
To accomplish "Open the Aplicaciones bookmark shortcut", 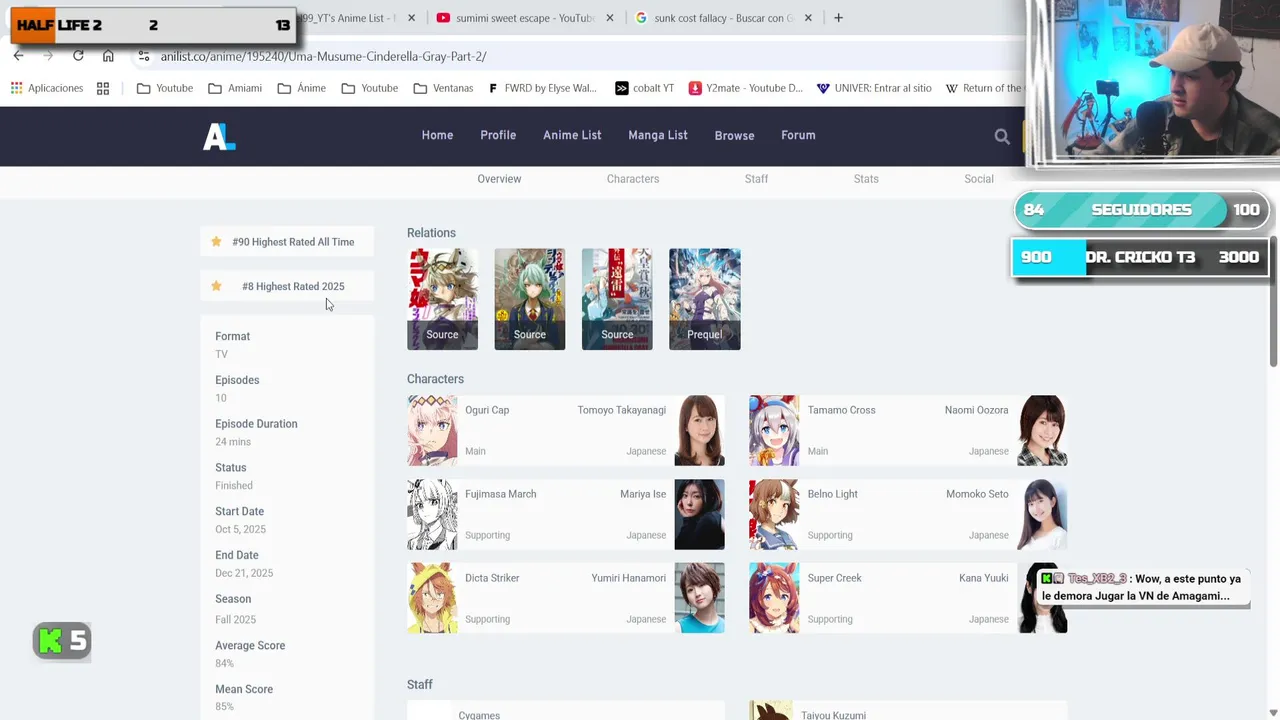I will click(x=47, y=88).
